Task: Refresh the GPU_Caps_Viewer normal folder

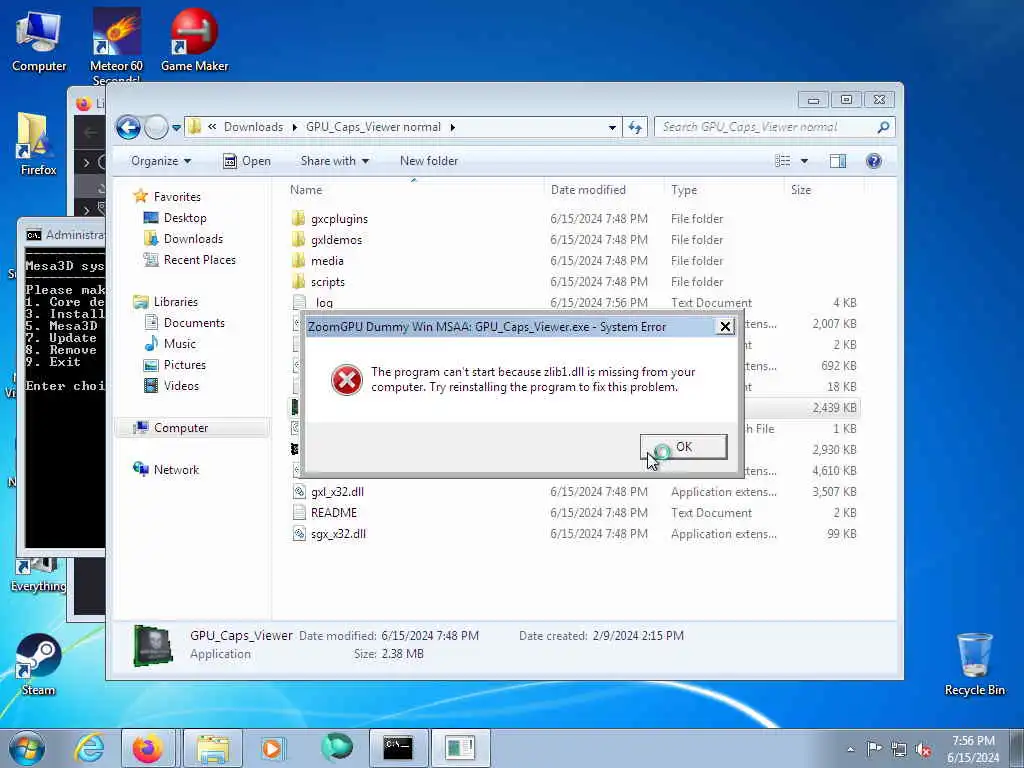Action: tap(635, 127)
